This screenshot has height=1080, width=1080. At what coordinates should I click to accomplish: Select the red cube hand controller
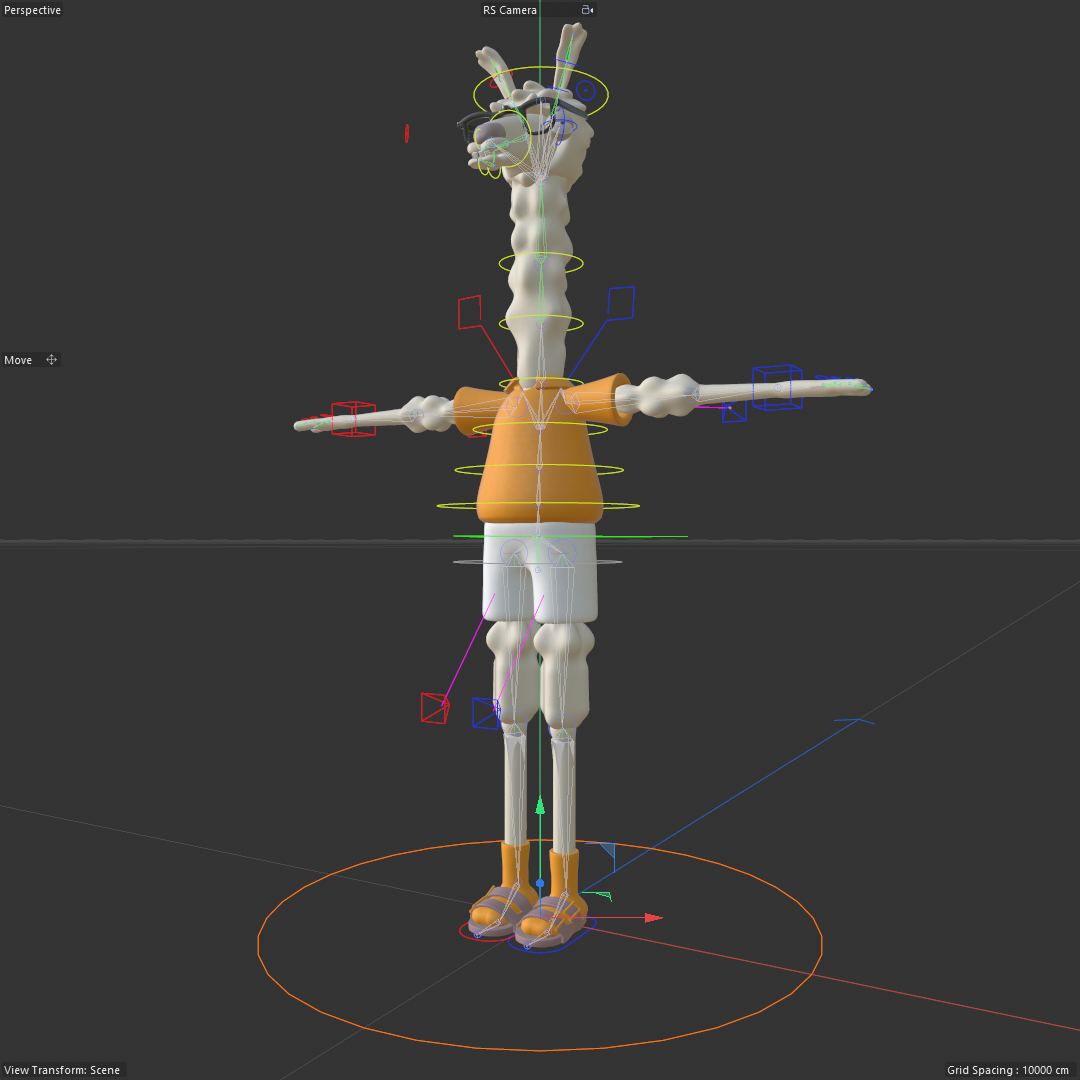point(353,418)
